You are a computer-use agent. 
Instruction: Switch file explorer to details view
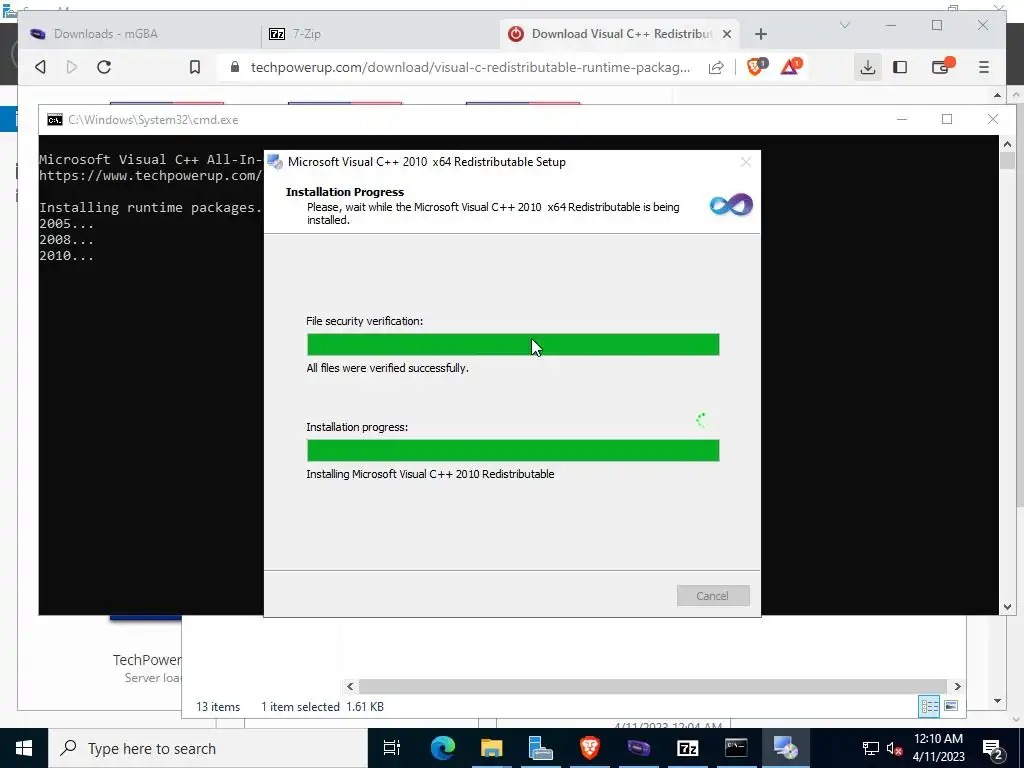tap(929, 706)
